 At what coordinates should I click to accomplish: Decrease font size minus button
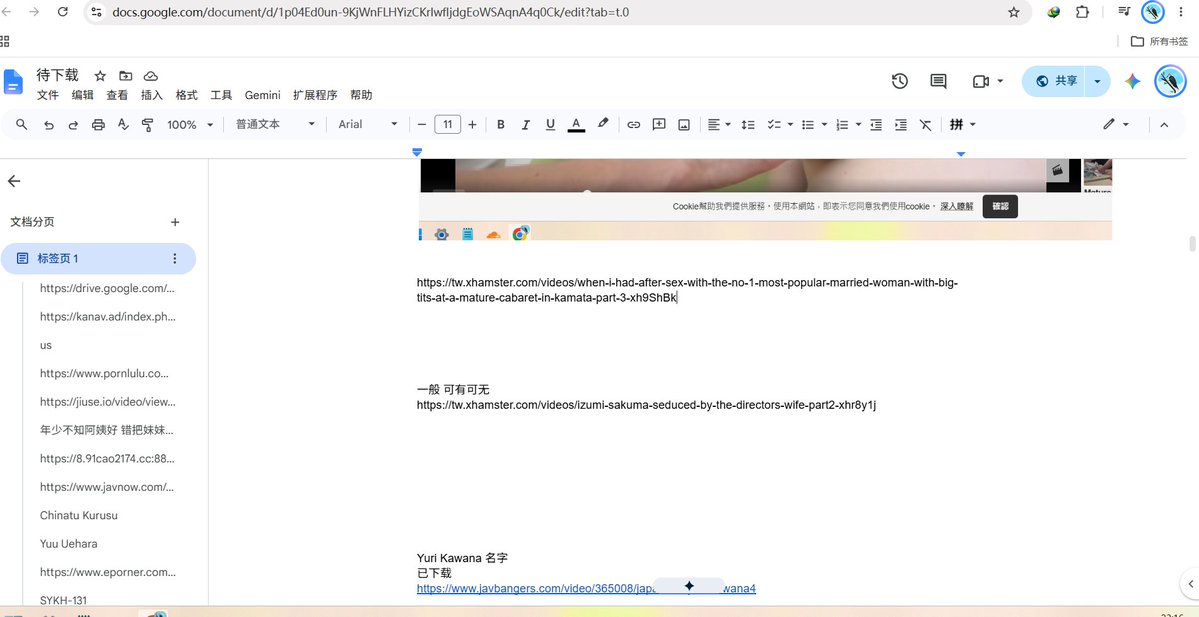[421, 125]
